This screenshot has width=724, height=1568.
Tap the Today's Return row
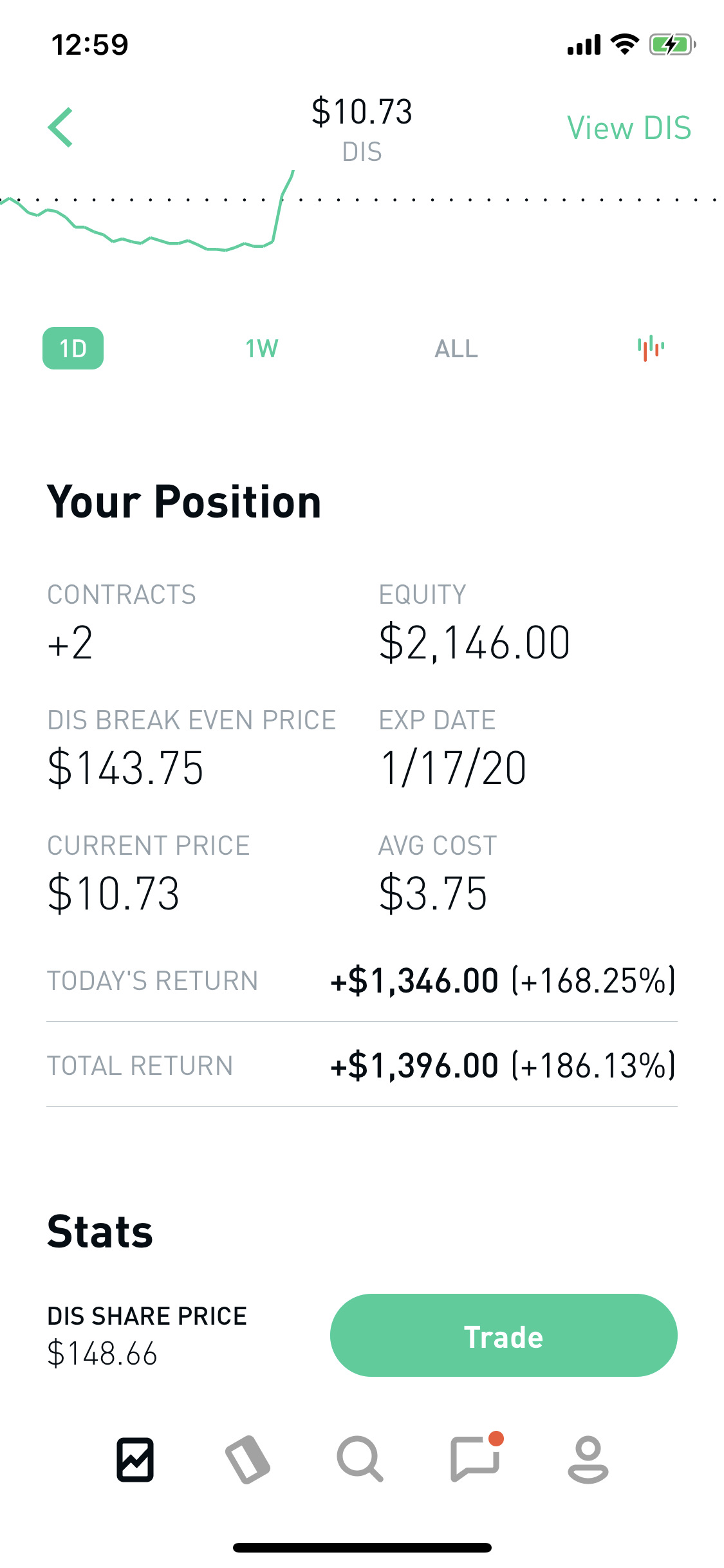pyautogui.click(x=362, y=980)
